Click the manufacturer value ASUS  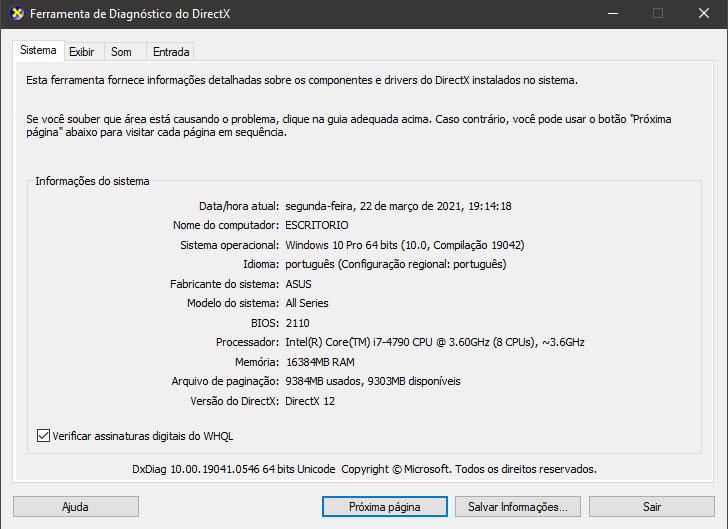(299, 284)
